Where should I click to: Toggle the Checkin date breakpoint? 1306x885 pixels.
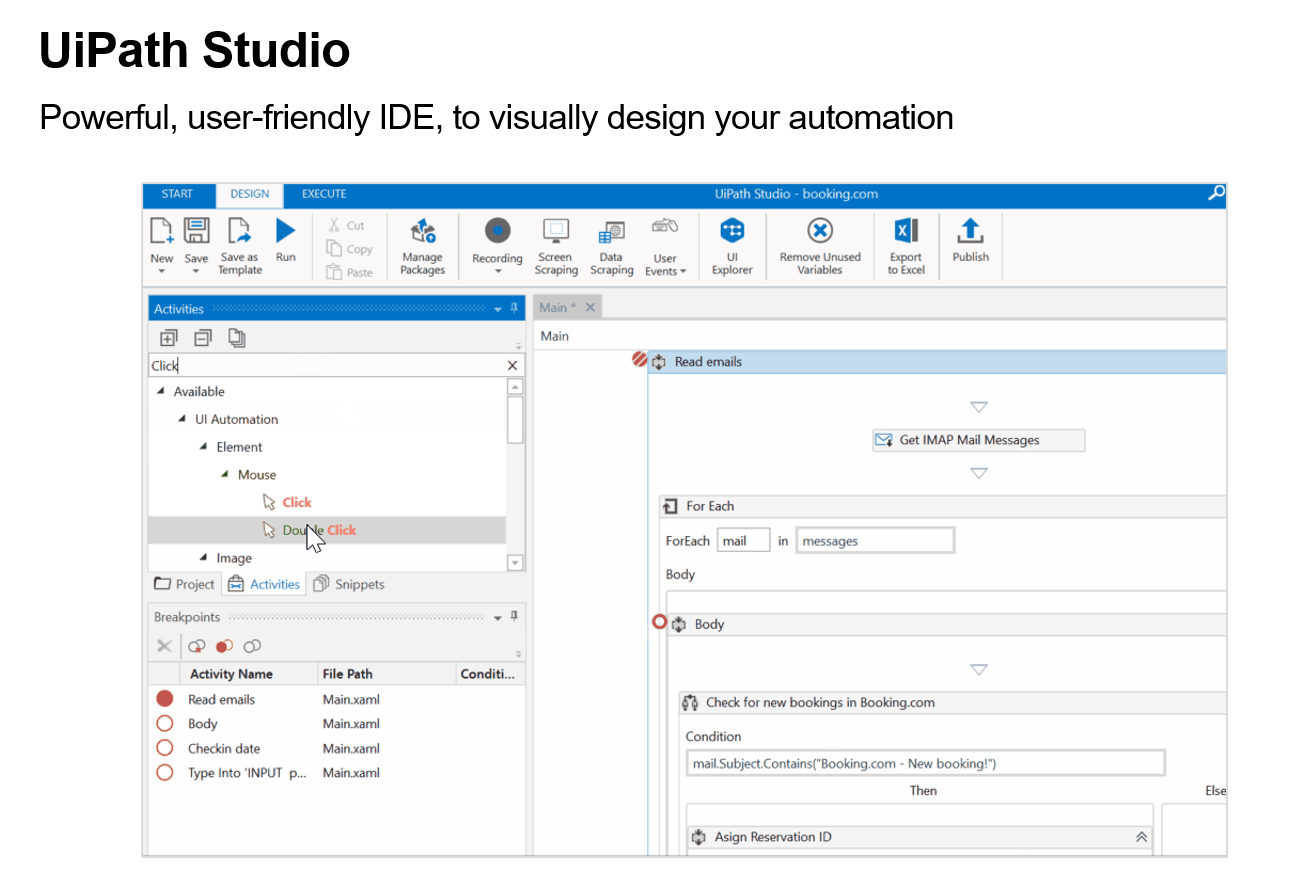165,748
